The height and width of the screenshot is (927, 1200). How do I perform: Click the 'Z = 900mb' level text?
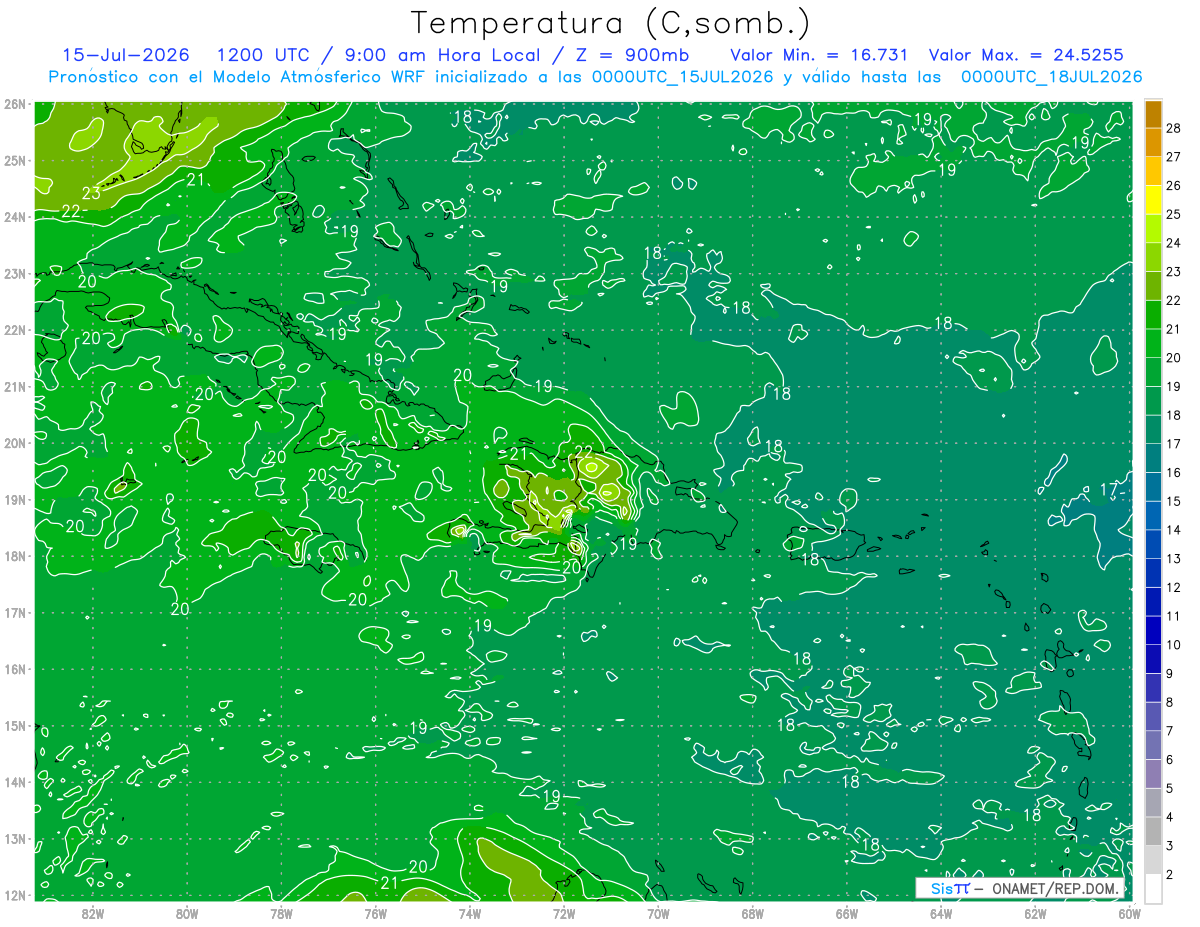(631, 55)
